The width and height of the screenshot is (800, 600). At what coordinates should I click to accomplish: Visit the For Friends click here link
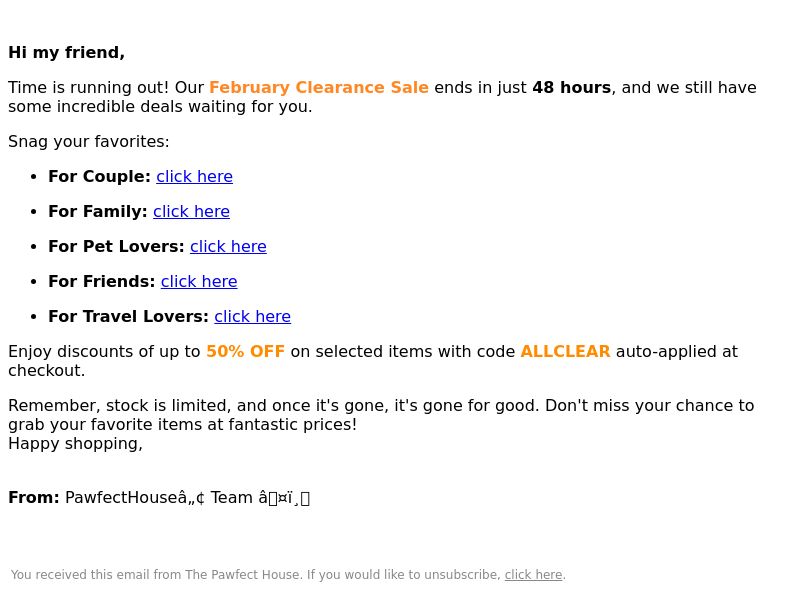[x=199, y=282]
